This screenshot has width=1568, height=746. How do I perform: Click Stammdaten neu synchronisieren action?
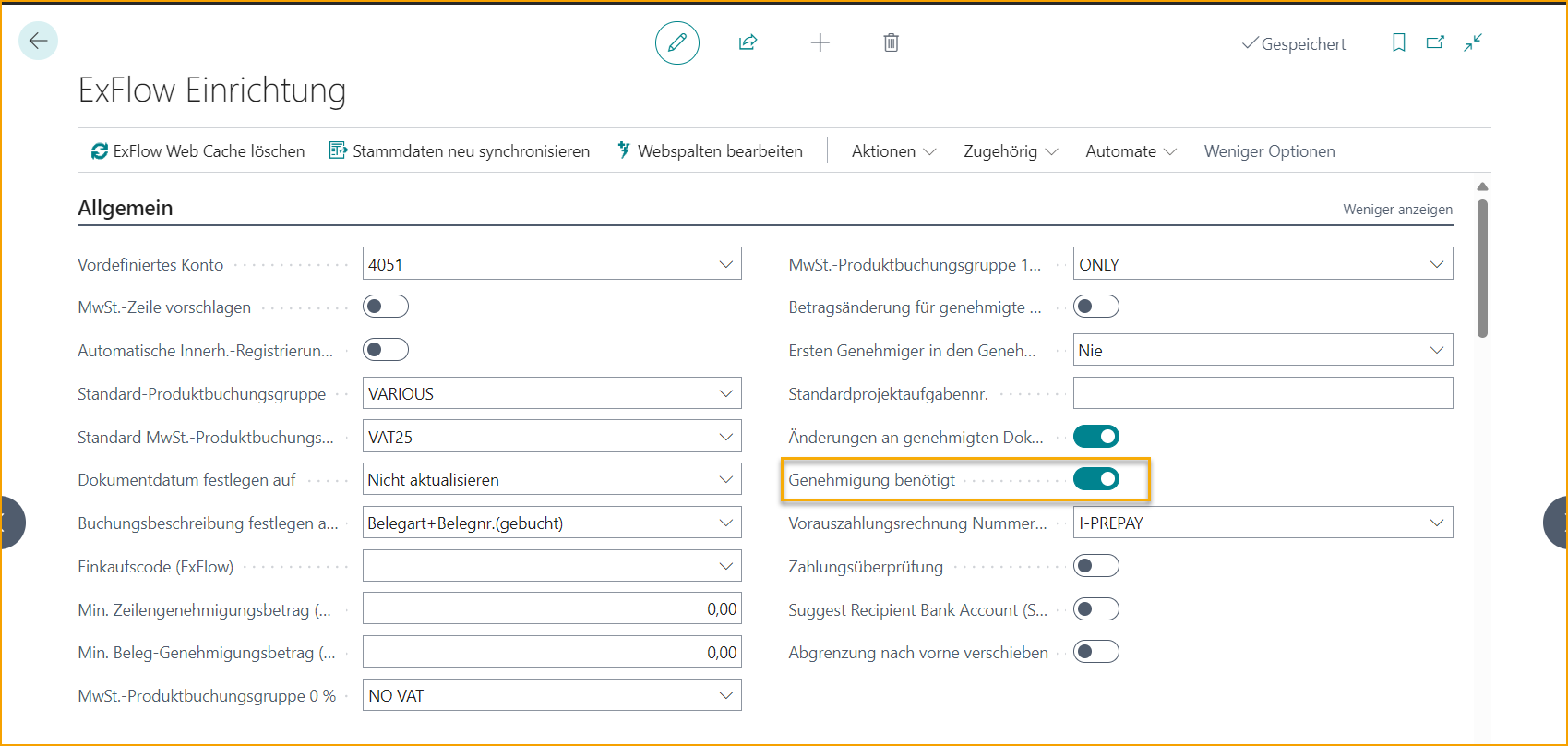460,151
